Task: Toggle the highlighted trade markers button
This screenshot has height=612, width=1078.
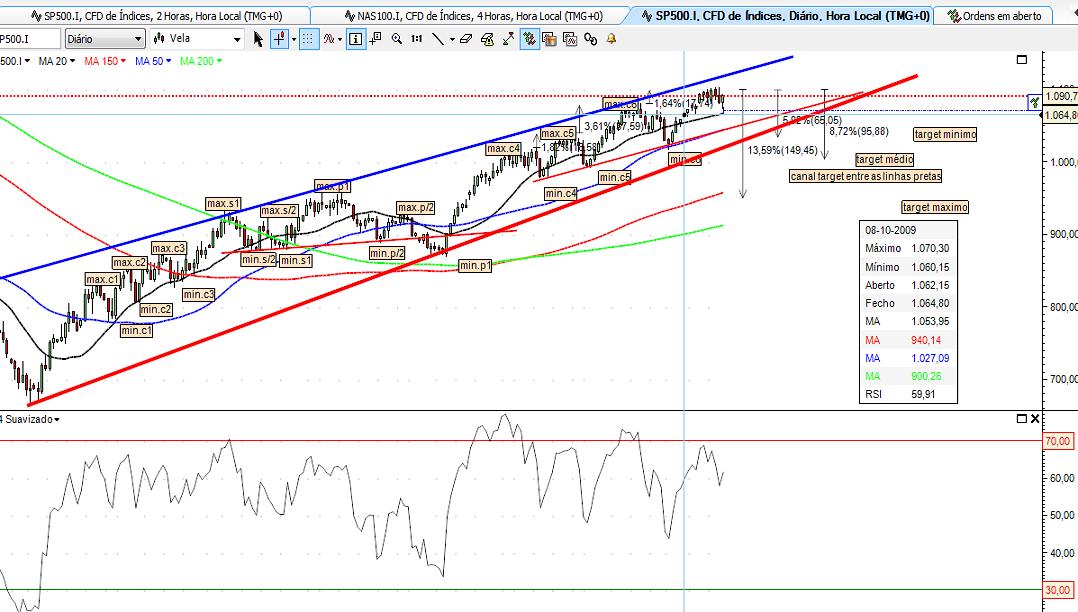Action: (x=529, y=39)
